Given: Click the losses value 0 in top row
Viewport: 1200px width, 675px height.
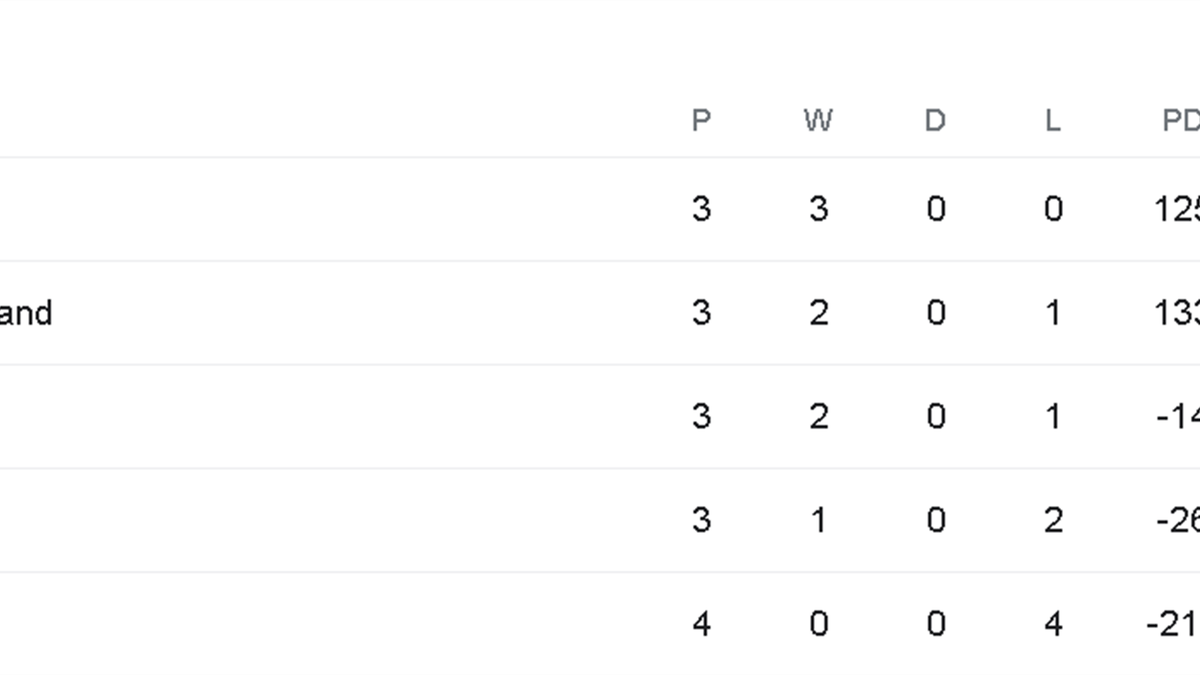Looking at the screenshot, I should coord(1052,209).
